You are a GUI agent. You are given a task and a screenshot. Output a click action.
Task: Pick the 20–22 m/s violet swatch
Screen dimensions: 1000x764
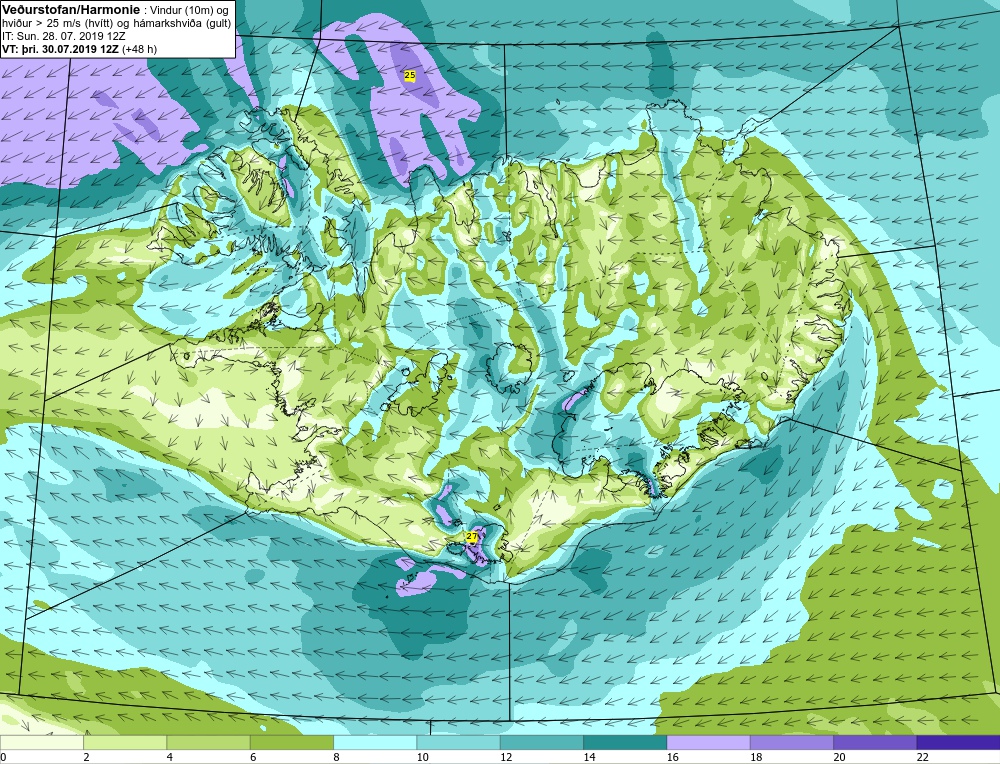click(875, 742)
